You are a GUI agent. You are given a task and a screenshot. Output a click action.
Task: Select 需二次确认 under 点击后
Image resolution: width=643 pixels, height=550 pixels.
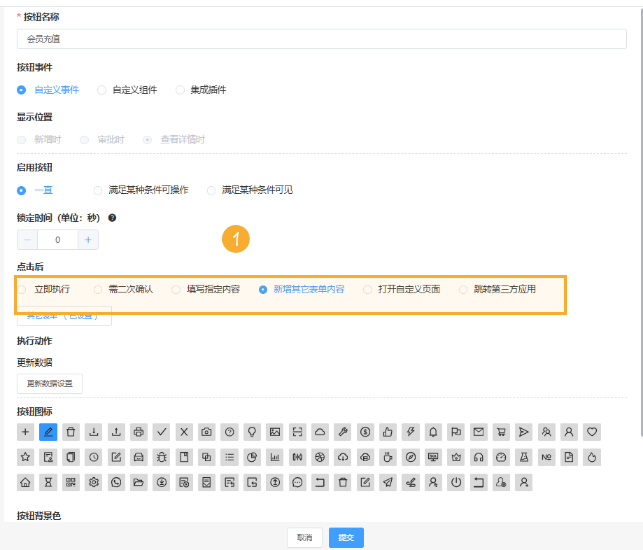98,289
